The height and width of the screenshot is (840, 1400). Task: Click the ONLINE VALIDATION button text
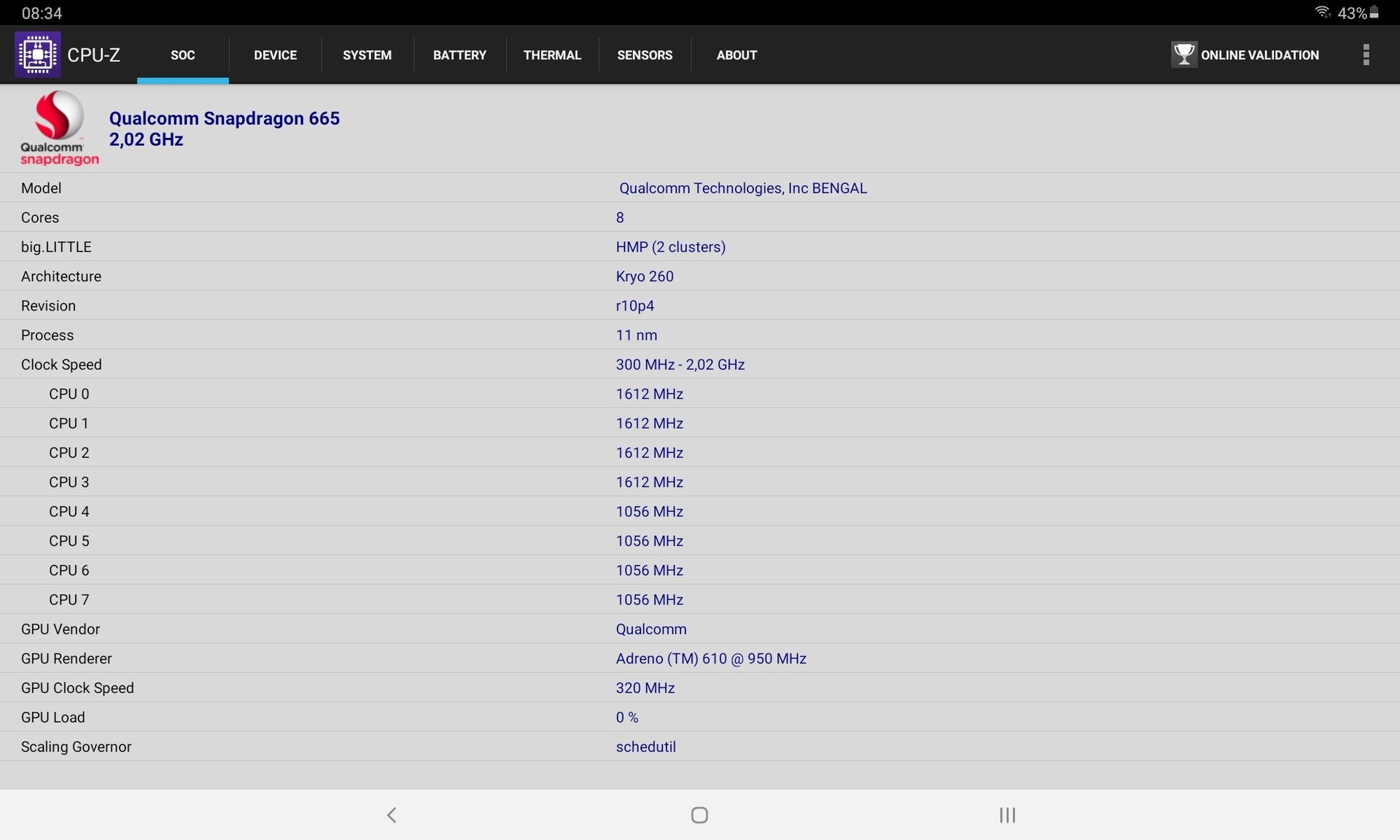click(x=1259, y=55)
